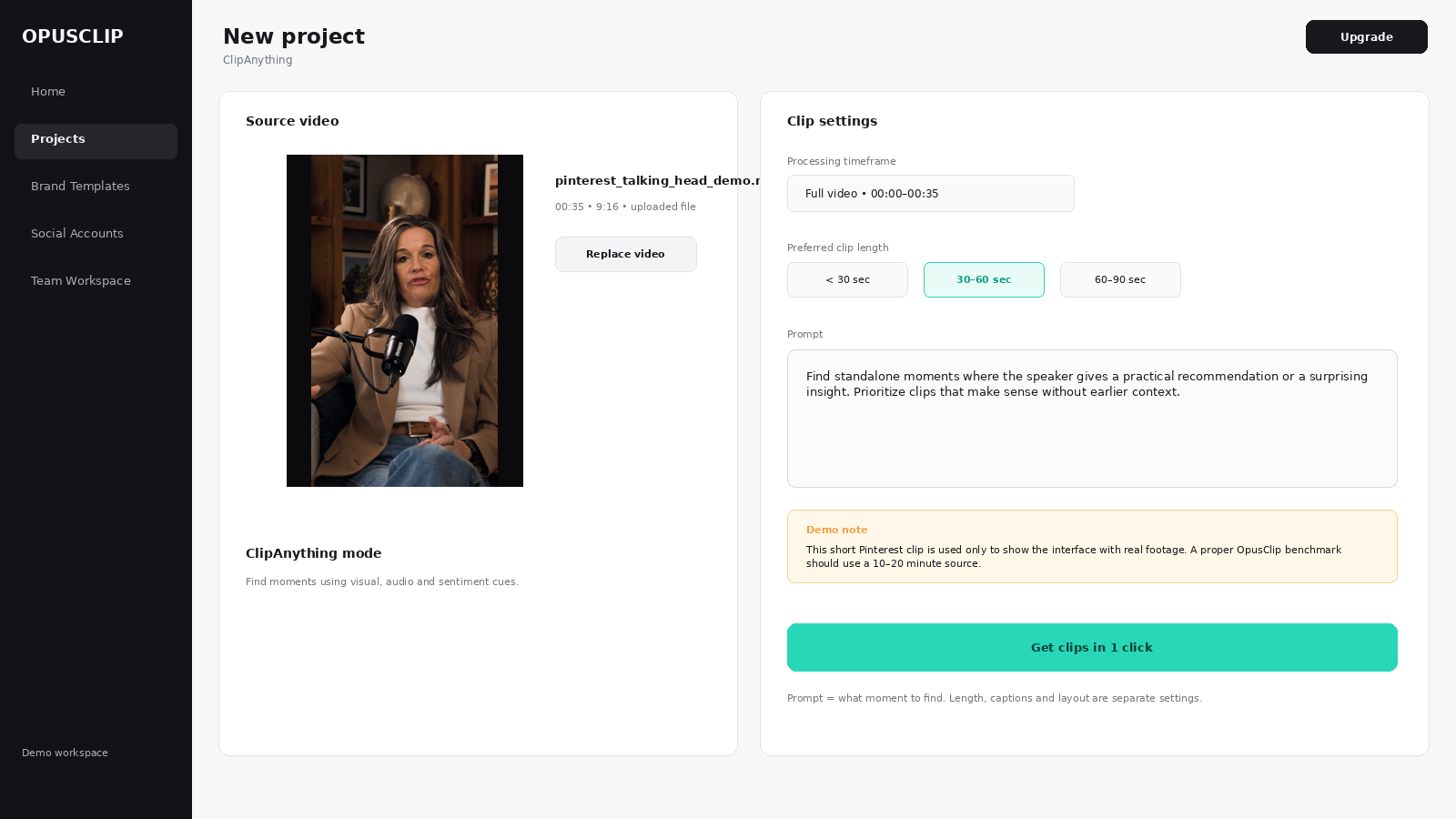The width and height of the screenshot is (1456, 819).
Task: Click the source video thumbnail
Action: click(405, 320)
